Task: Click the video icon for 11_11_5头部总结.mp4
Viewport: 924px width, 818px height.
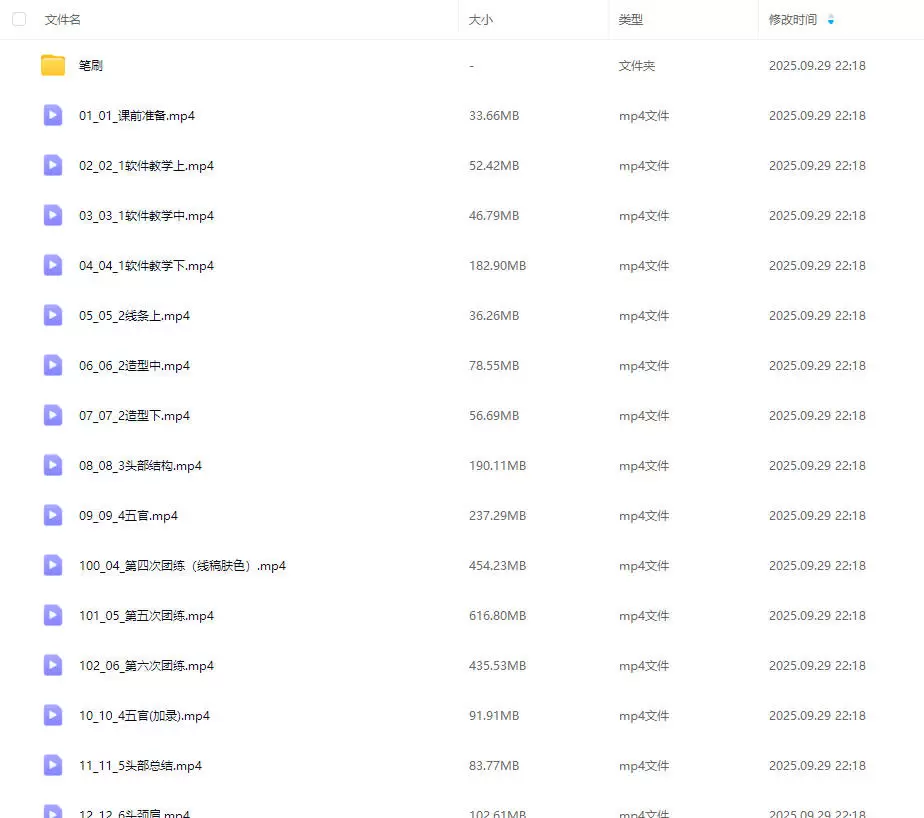Action: (x=53, y=766)
